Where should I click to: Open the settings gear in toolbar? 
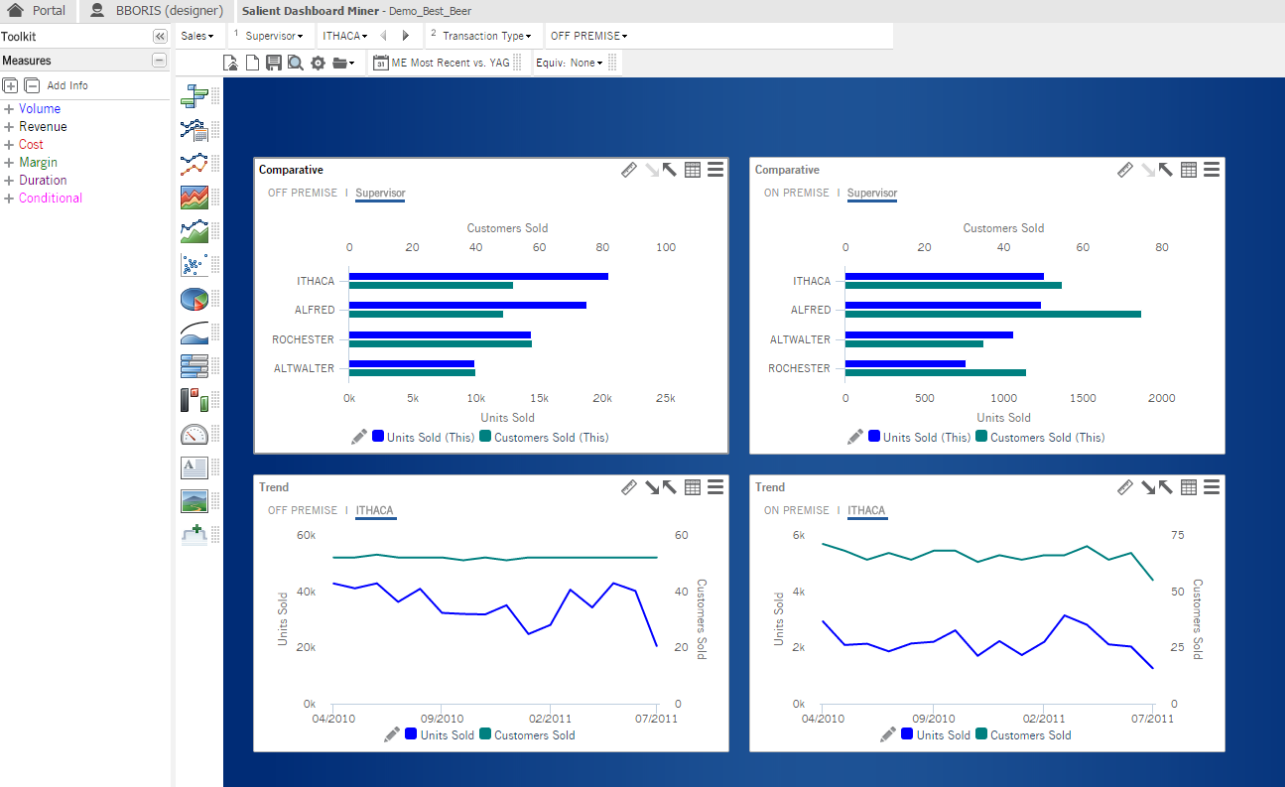[318, 63]
